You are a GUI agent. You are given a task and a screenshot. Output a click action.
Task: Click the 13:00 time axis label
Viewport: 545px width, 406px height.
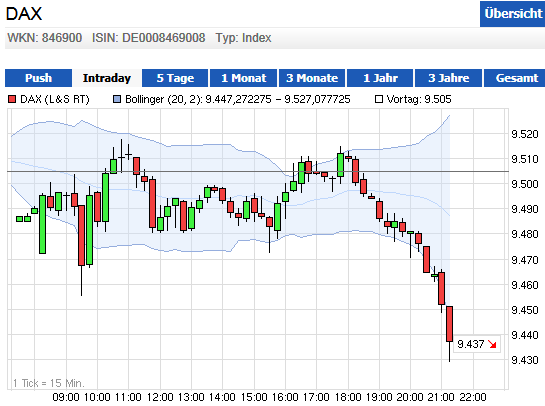click(x=191, y=397)
